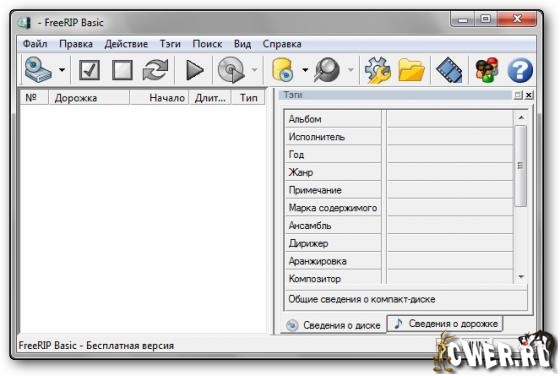Open the search dropdown arrow
560x376 pixels.
[351, 70]
